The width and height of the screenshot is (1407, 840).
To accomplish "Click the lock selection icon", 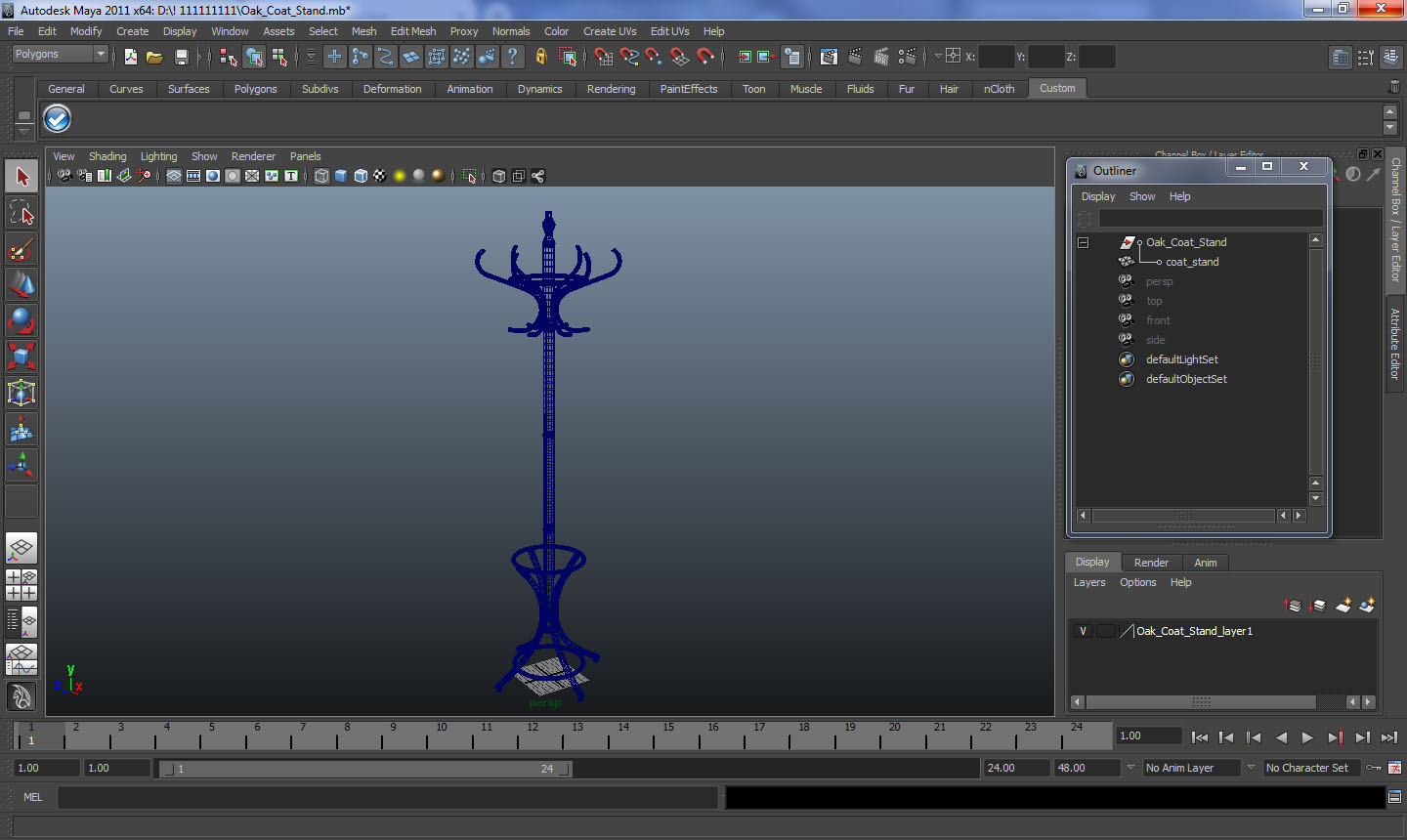I will click(x=540, y=57).
